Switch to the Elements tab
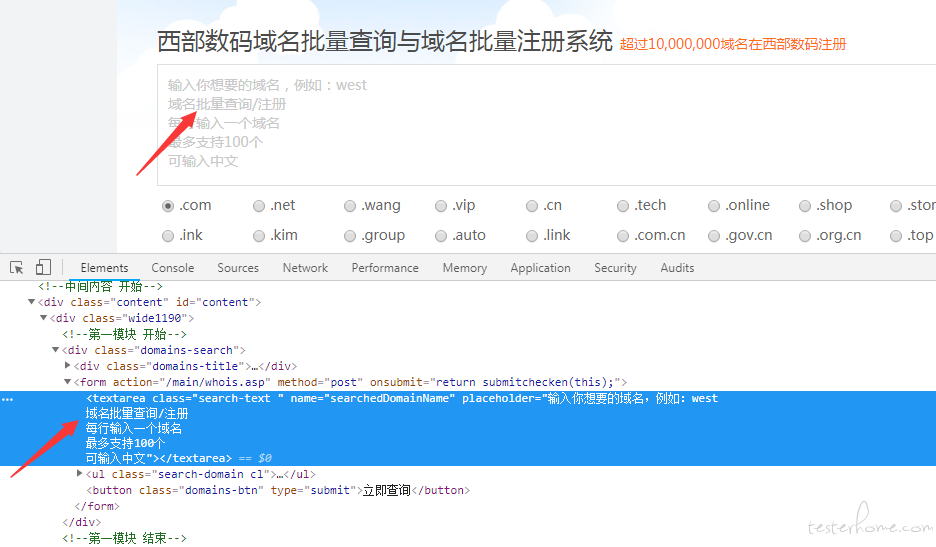Image resolution: width=936 pixels, height=547 pixels. 104,268
